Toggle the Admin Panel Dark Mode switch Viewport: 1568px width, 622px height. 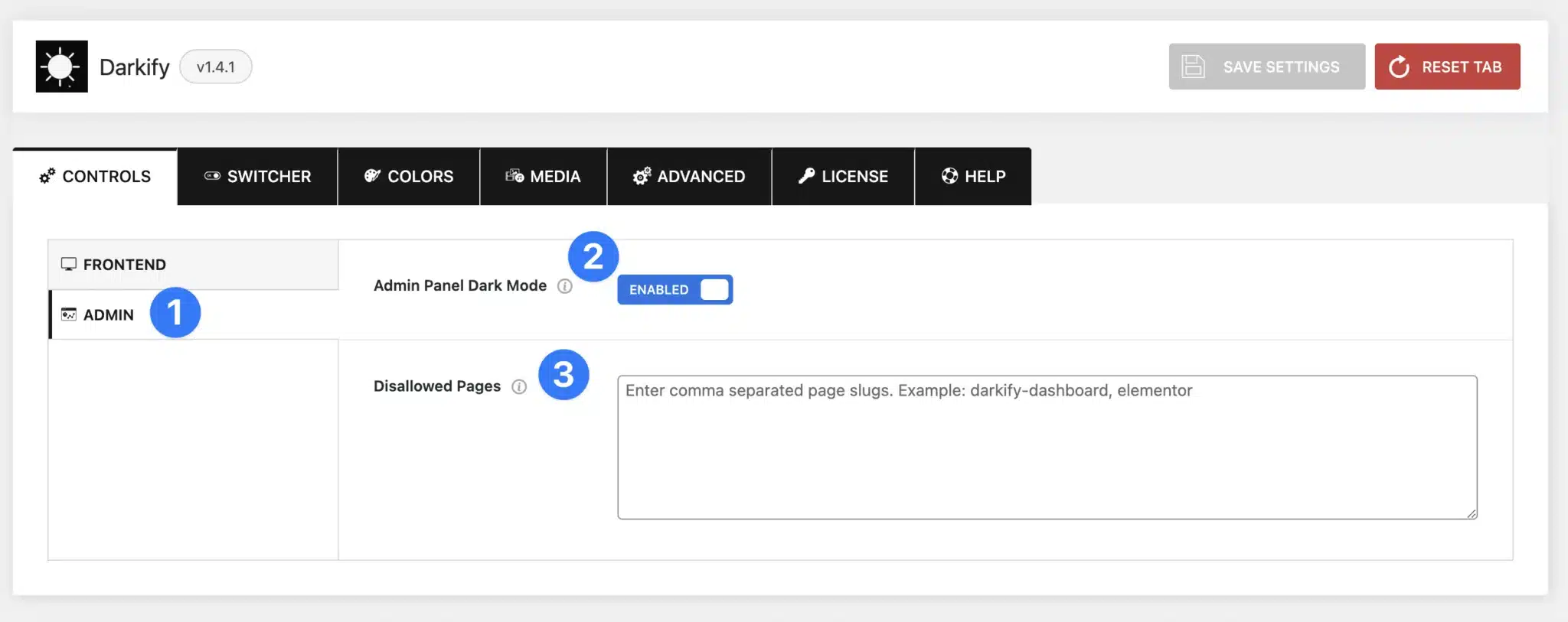point(675,290)
